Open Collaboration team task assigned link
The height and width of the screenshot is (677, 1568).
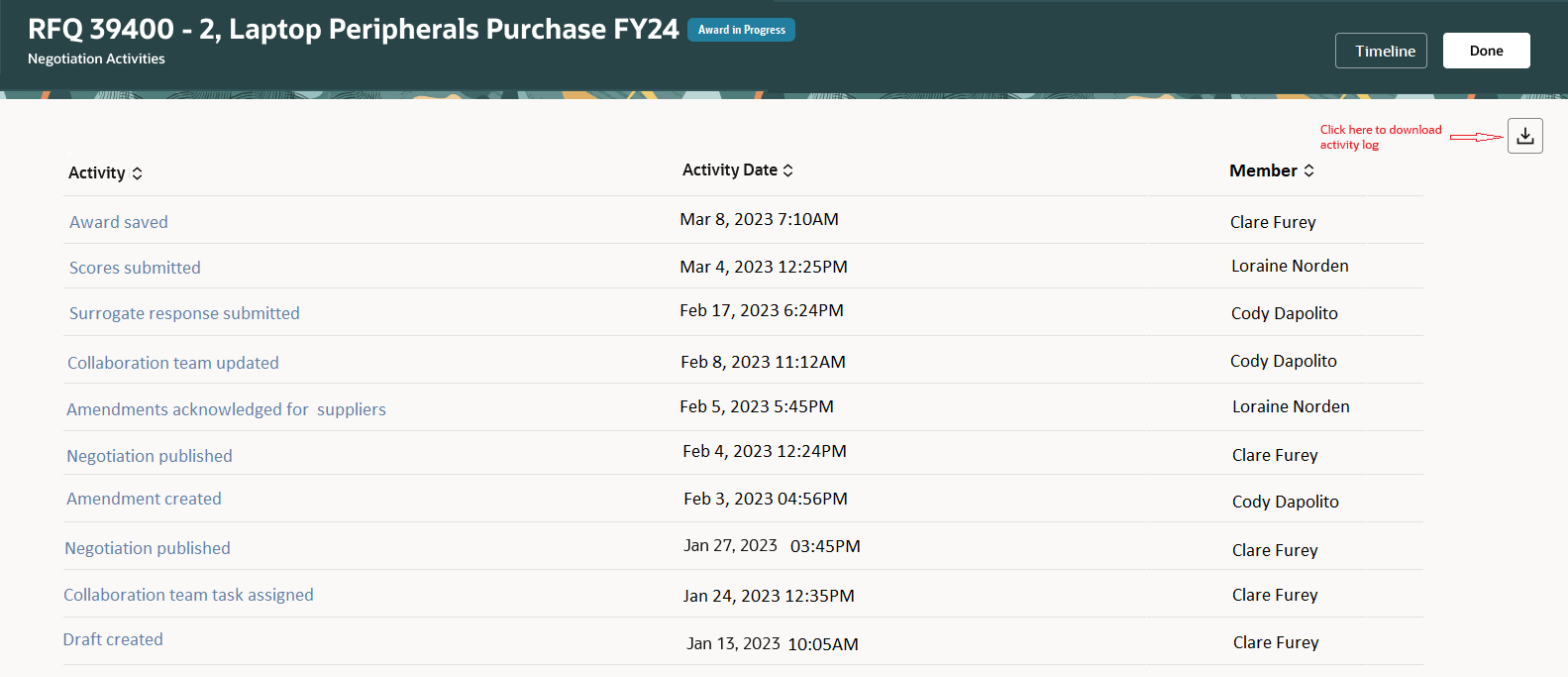click(x=188, y=595)
